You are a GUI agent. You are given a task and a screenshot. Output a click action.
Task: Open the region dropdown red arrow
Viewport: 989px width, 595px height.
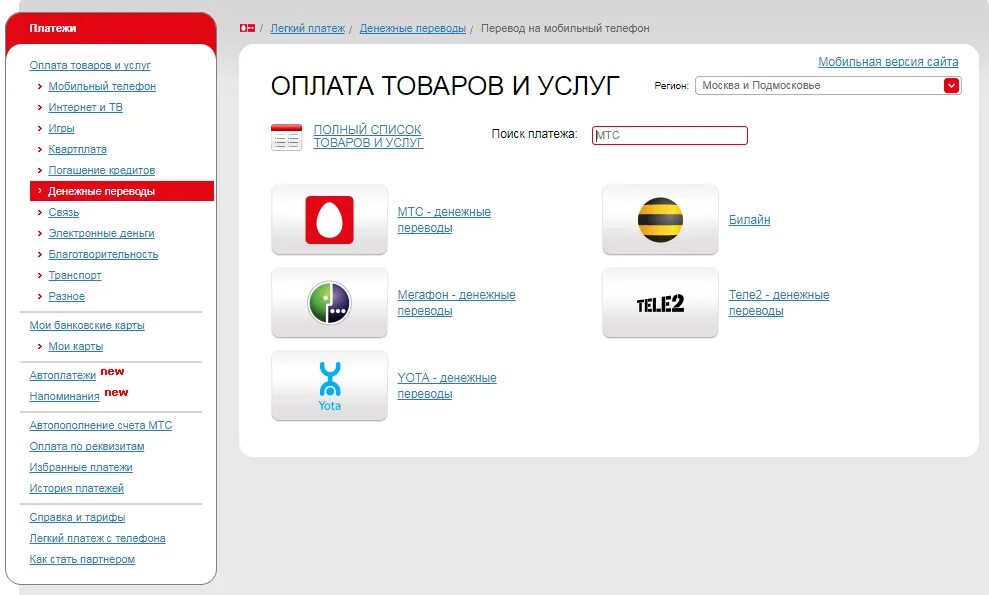(951, 86)
